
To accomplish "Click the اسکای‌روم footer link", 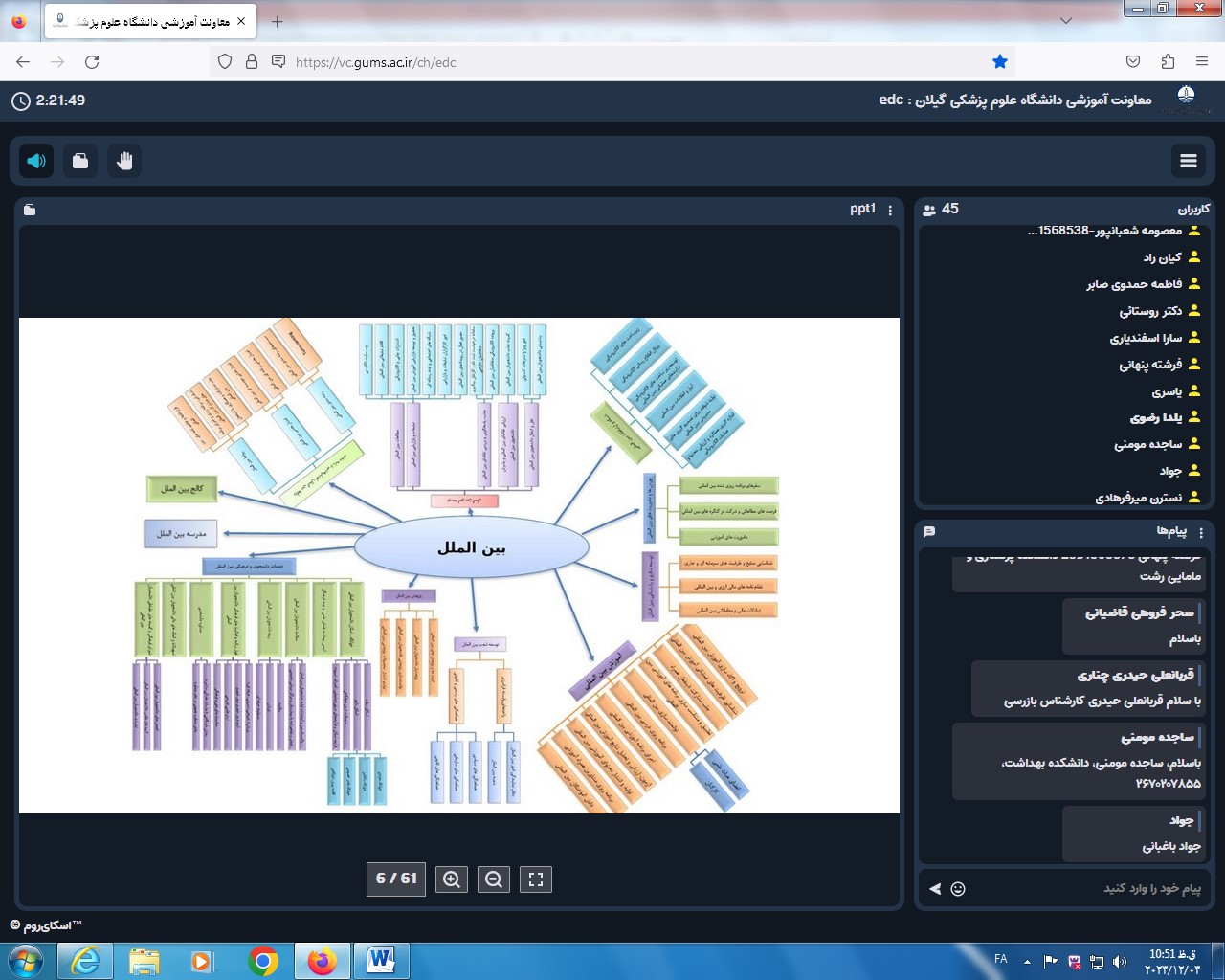I will (x=46, y=925).
